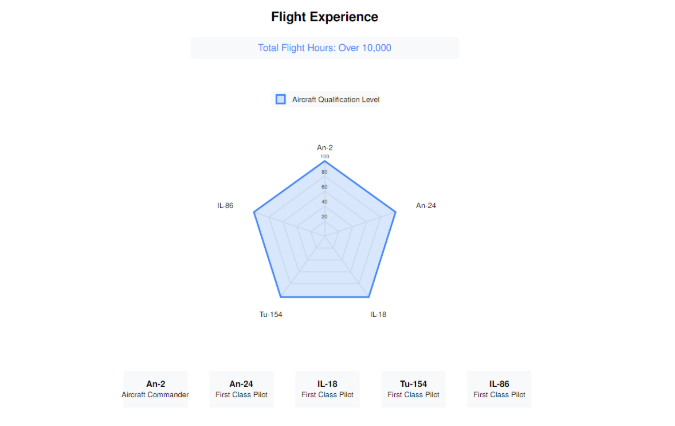This screenshot has height=426, width=675.
Task: Select the IL-18 First Class Pilot card
Action: [x=327, y=389]
